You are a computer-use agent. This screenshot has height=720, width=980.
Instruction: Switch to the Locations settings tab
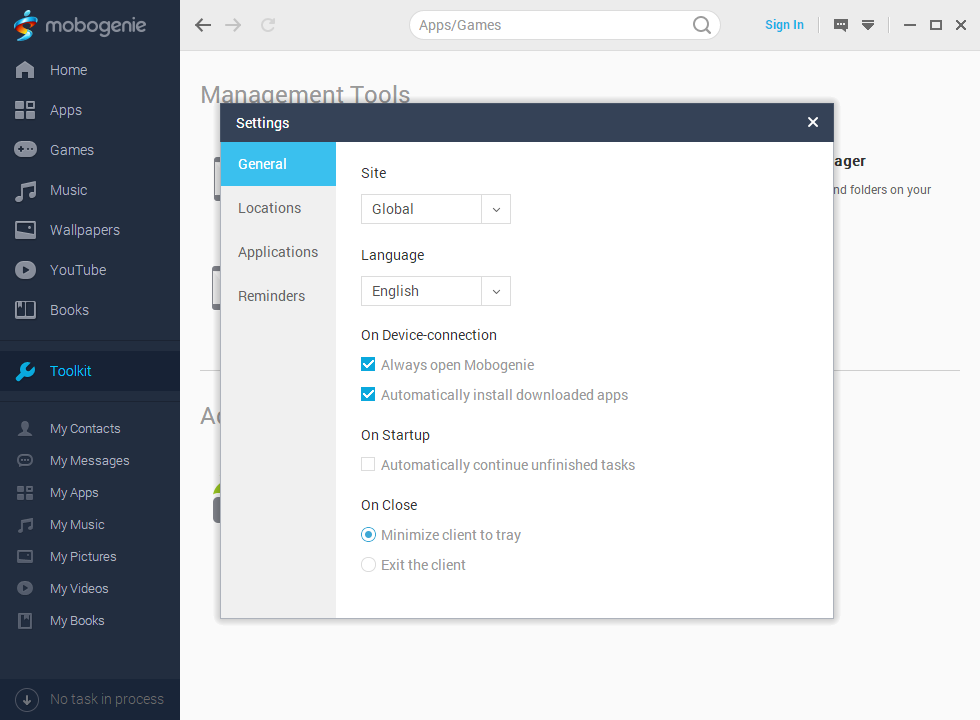coord(269,208)
